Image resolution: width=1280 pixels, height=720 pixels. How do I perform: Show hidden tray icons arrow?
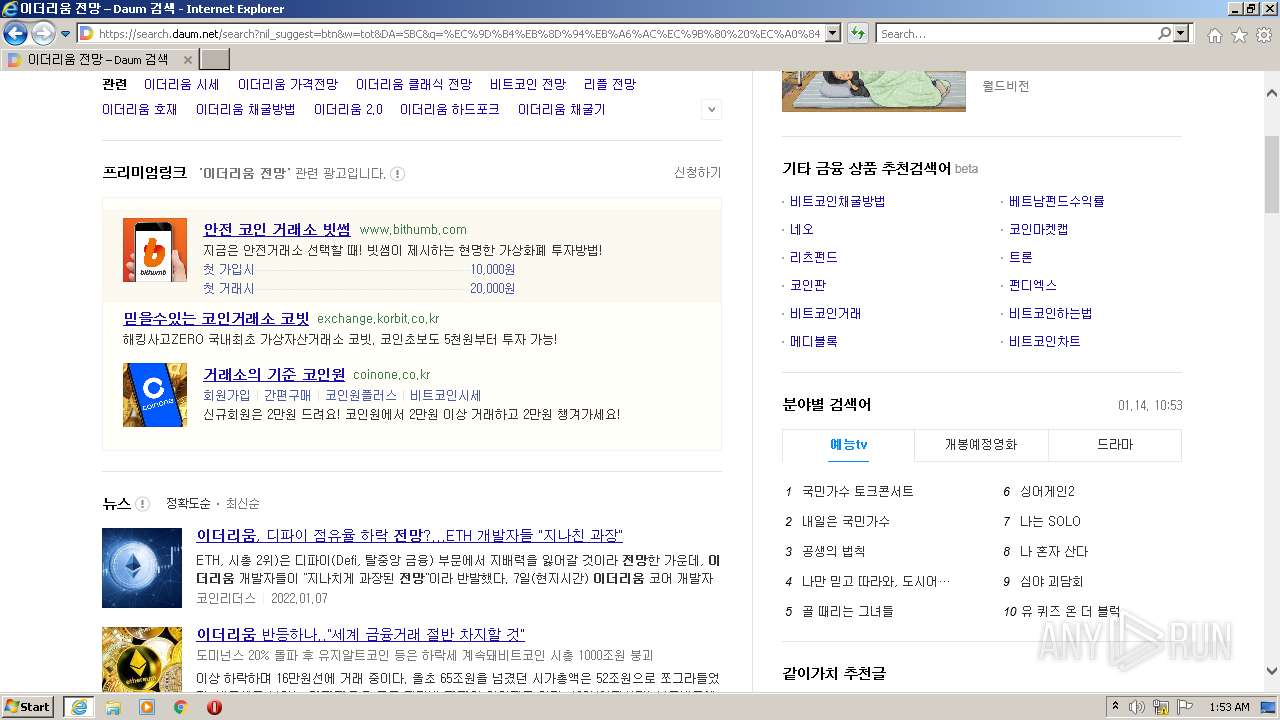point(1115,707)
